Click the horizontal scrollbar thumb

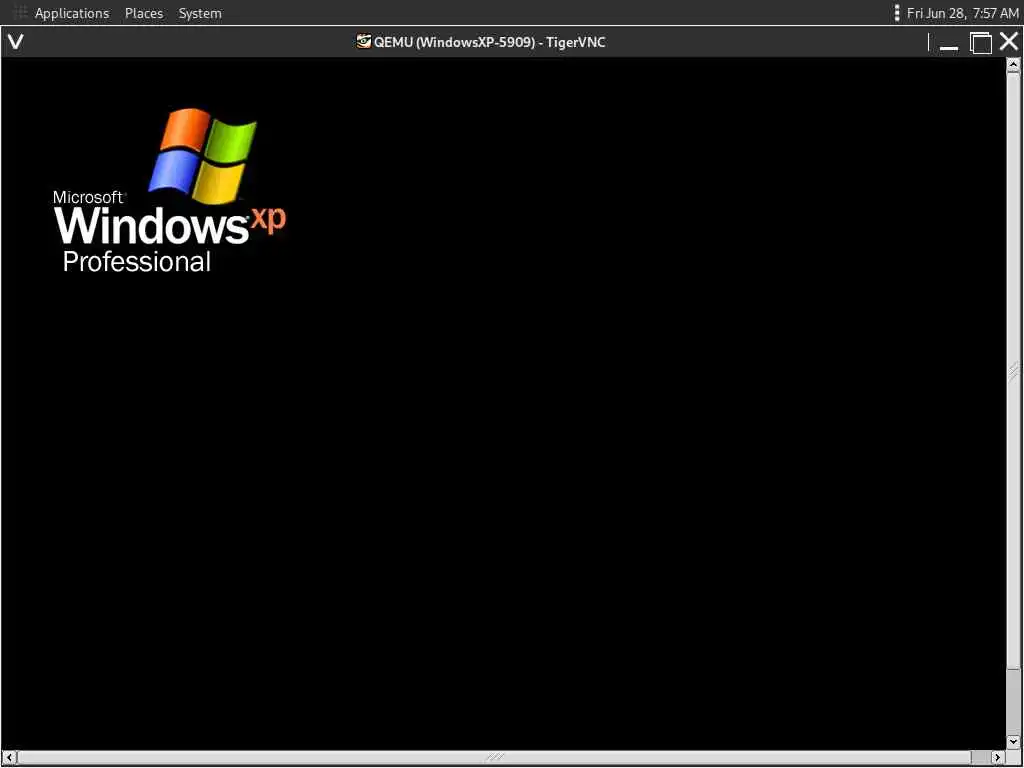point(495,757)
